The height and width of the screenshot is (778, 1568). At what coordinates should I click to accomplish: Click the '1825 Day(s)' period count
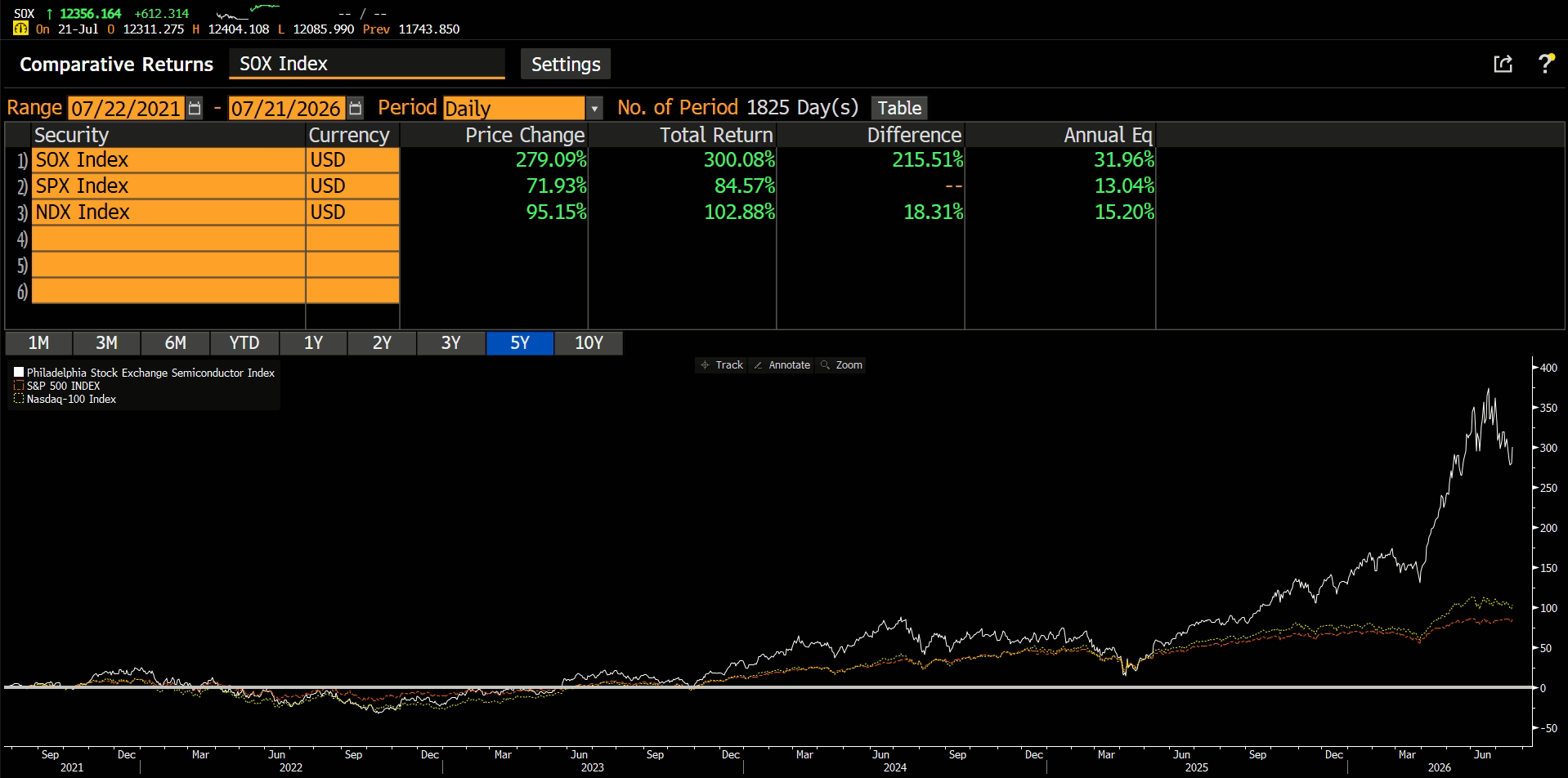click(802, 108)
